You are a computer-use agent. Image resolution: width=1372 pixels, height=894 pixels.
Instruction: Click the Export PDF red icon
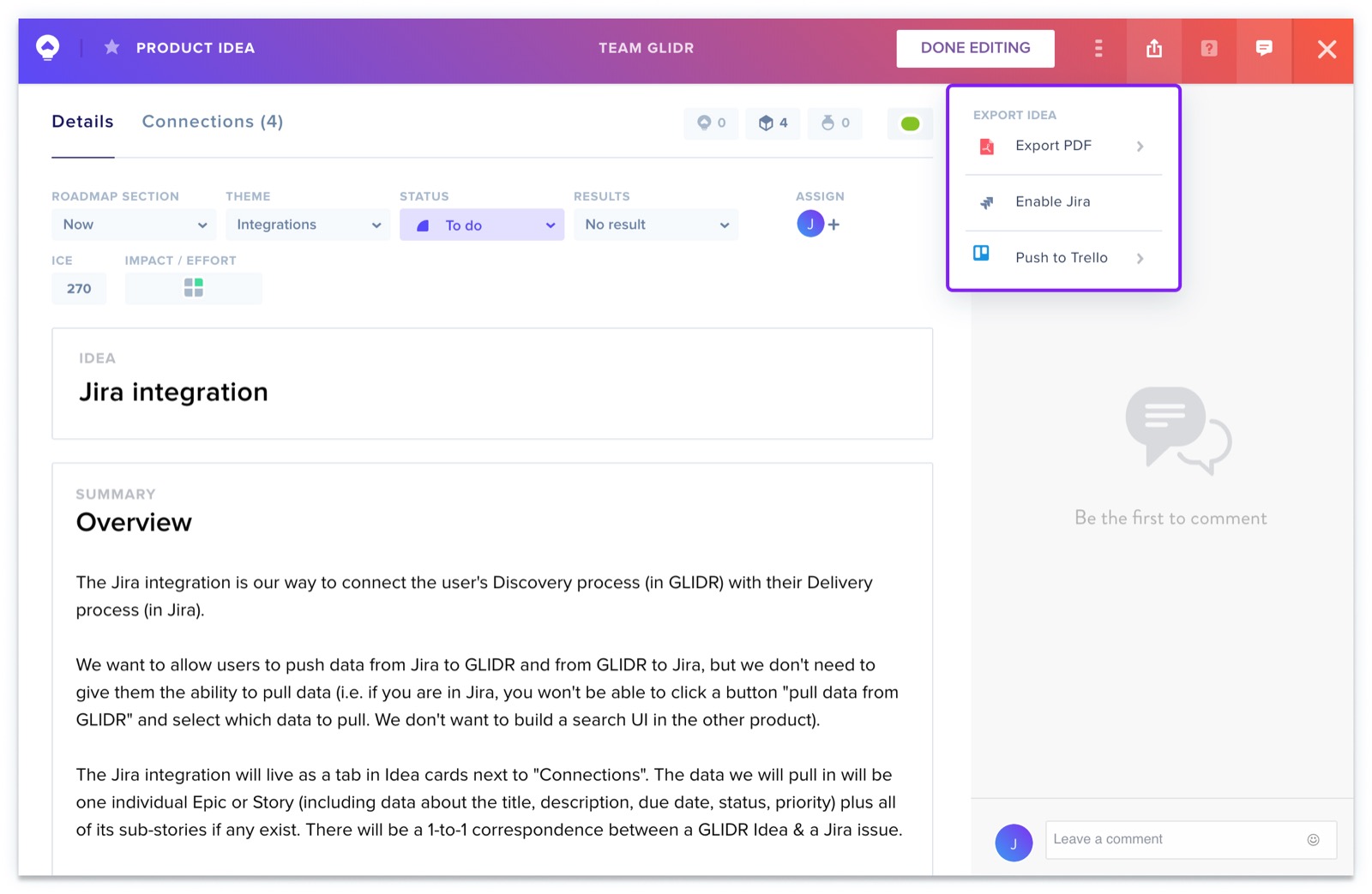click(x=987, y=147)
